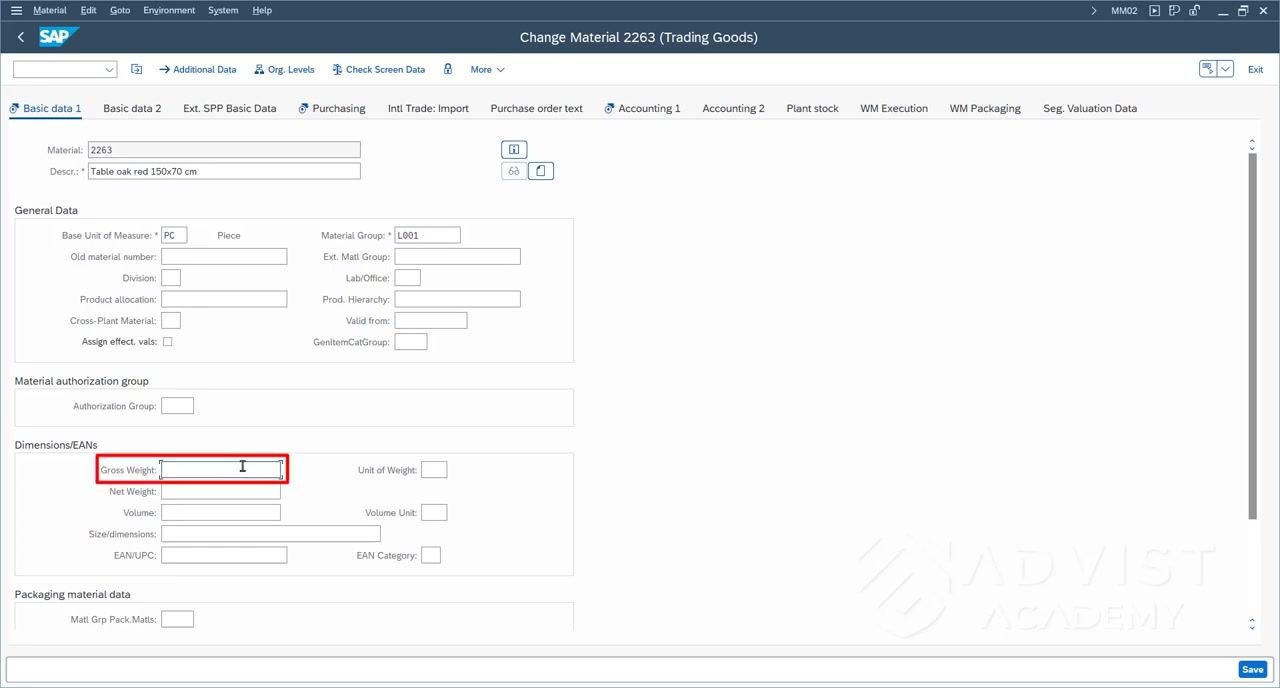Open the command field dropdown
This screenshot has width=1280, height=688.
coord(109,70)
